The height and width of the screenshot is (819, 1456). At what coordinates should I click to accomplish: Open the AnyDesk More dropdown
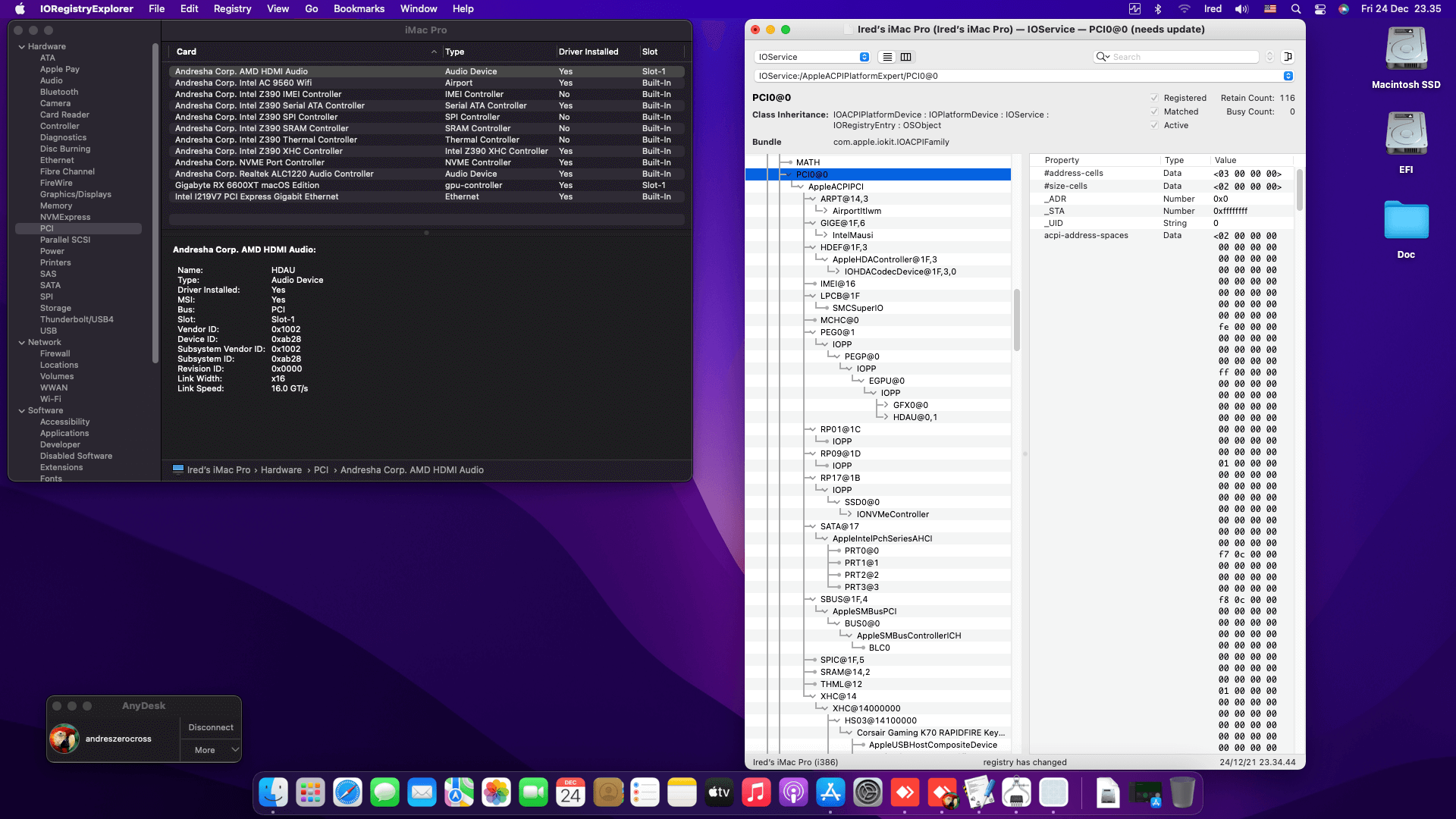point(211,750)
